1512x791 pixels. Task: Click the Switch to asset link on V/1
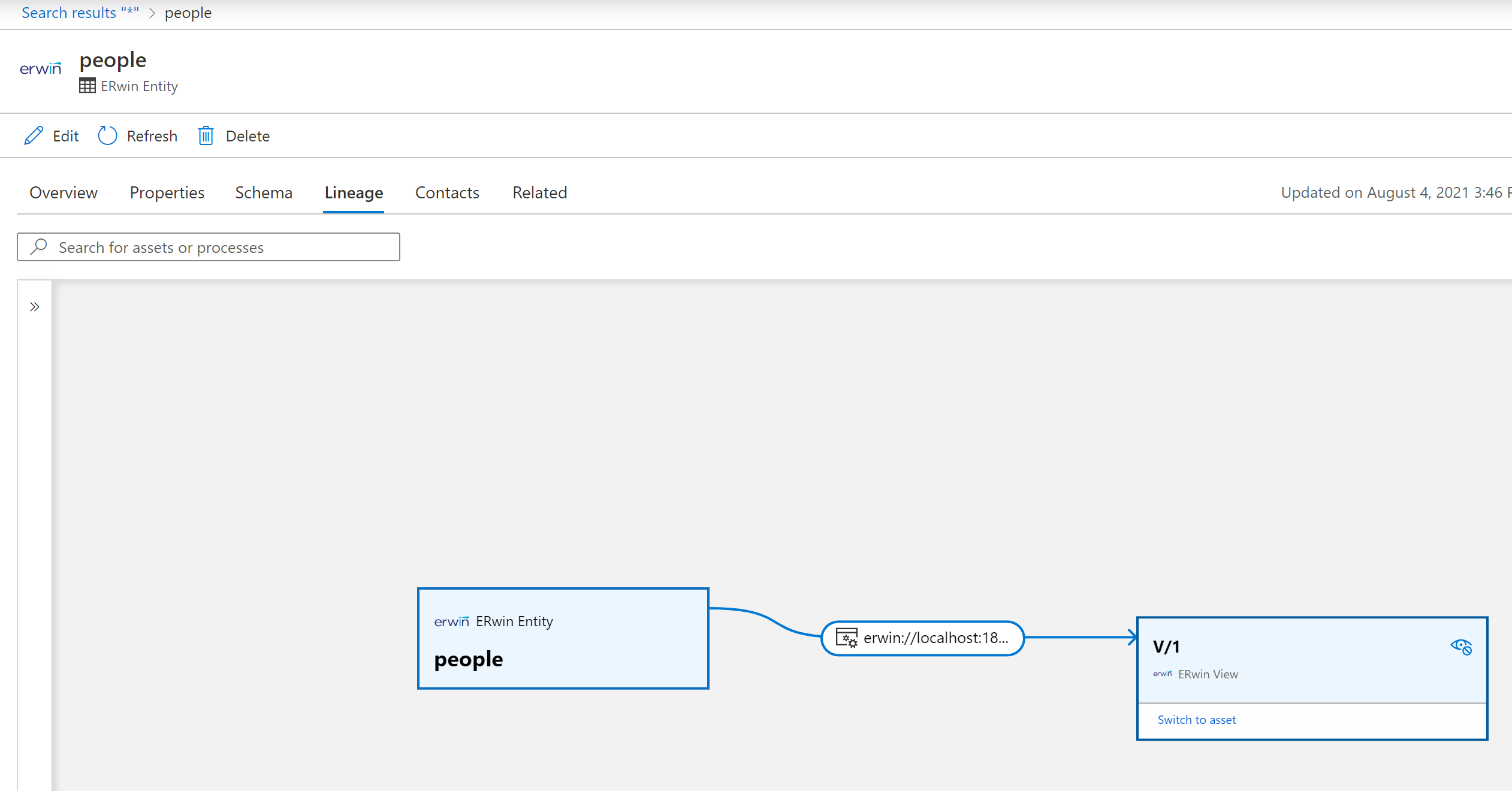pos(1196,719)
